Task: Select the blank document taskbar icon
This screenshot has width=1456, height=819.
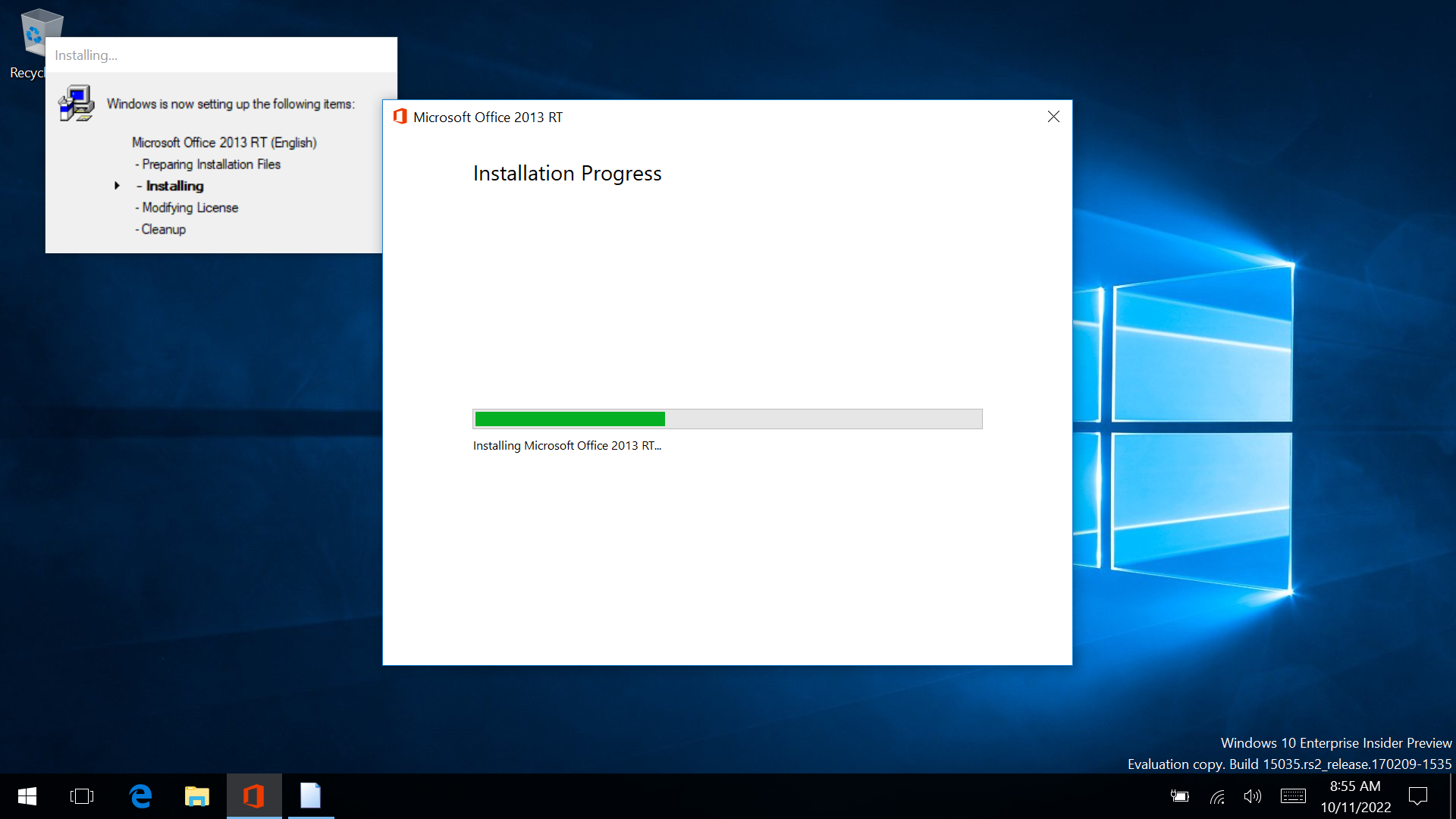Action: [x=311, y=796]
